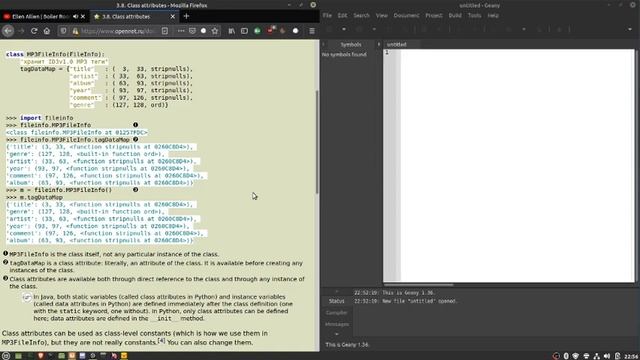Open Geany View menu
The width and height of the screenshot is (640, 360).
[382, 16]
